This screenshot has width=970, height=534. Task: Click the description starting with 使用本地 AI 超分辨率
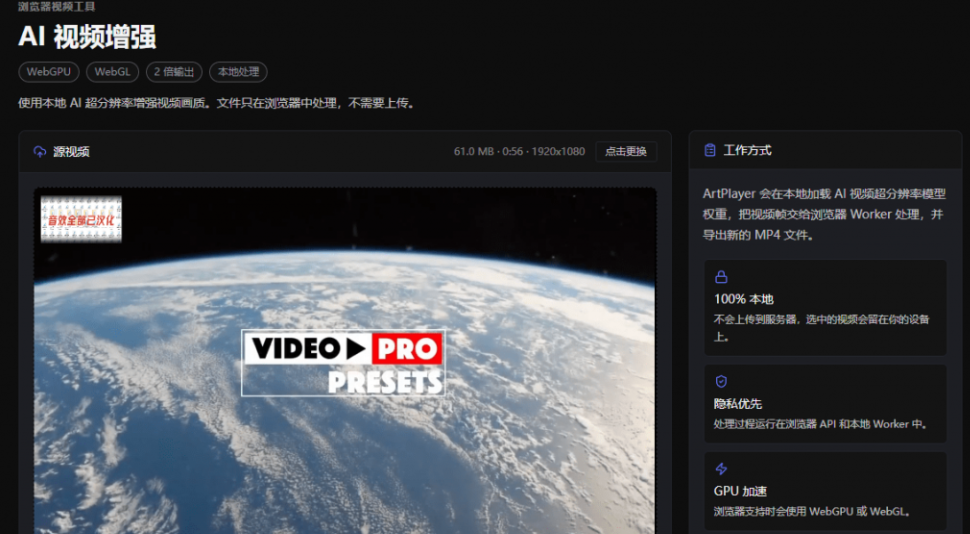pyautogui.click(x=216, y=103)
